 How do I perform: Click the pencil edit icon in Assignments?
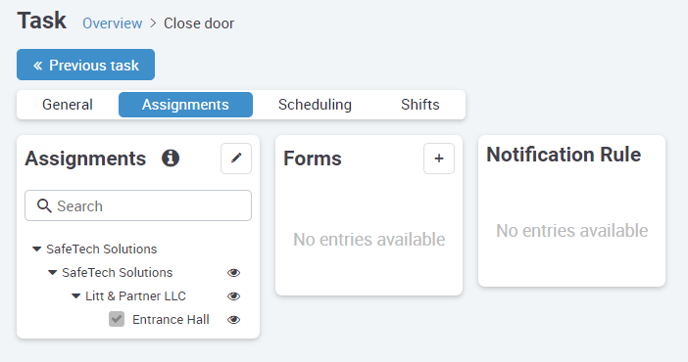[236, 158]
